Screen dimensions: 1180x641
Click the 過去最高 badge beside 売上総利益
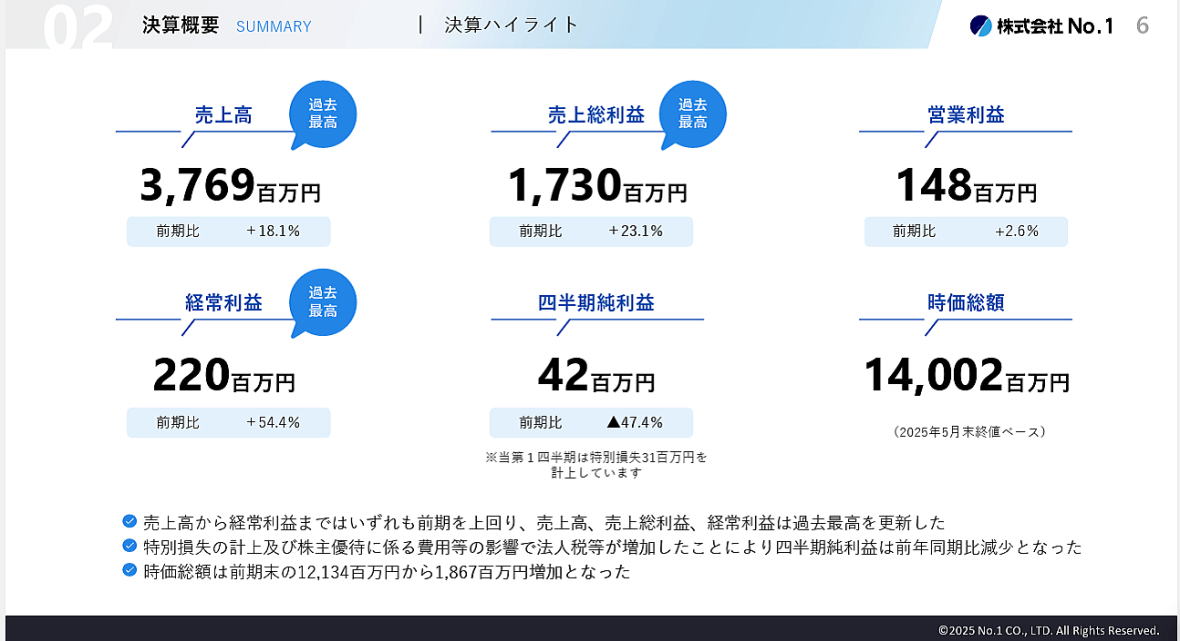[x=692, y=114]
